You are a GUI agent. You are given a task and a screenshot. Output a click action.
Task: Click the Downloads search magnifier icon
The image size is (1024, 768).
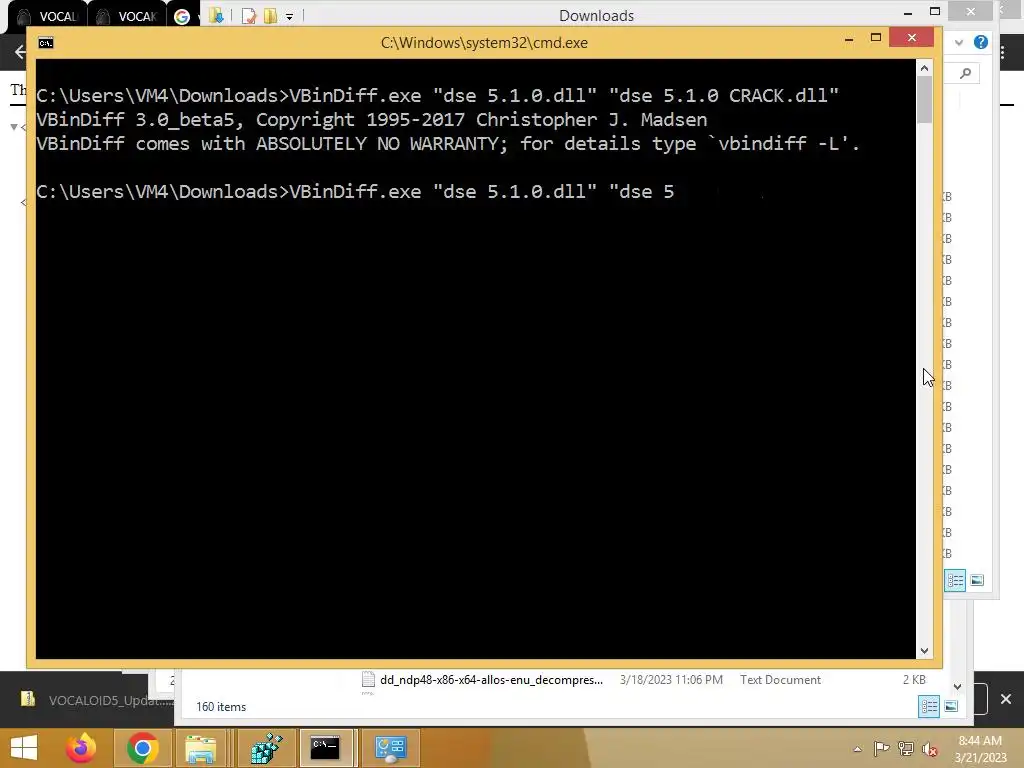point(966,73)
